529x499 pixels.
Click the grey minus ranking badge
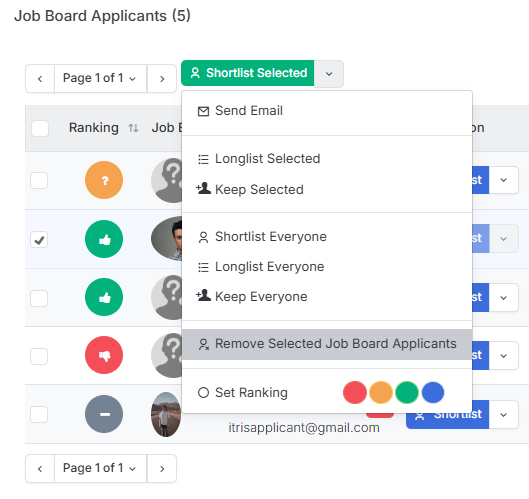(x=104, y=414)
